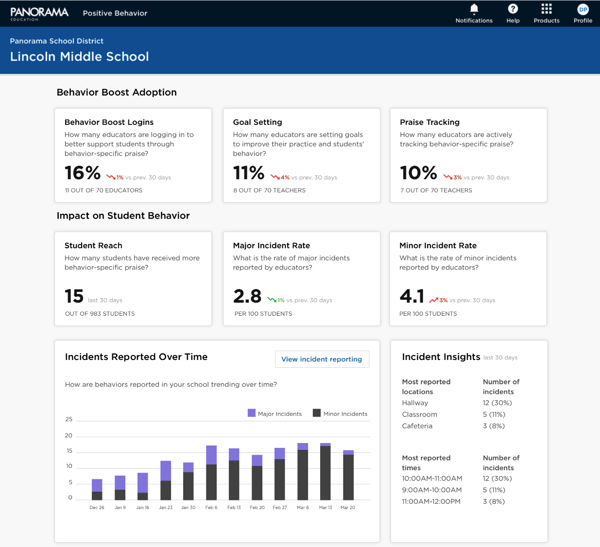Viewport: 600px width, 547px height.
Task: Click the Major Incidents purple legend swatch
Action: [x=251, y=413]
